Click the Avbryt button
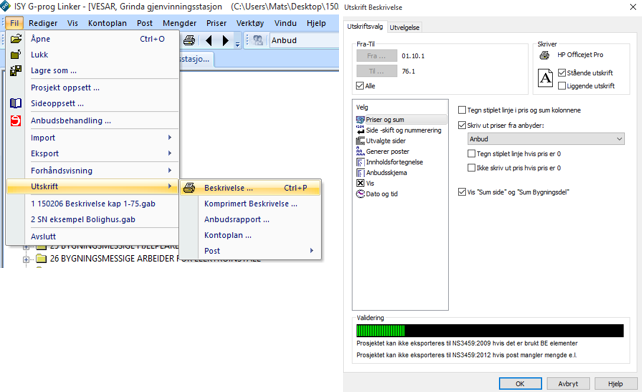This screenshot has width=642, height=392. [568, 383]
